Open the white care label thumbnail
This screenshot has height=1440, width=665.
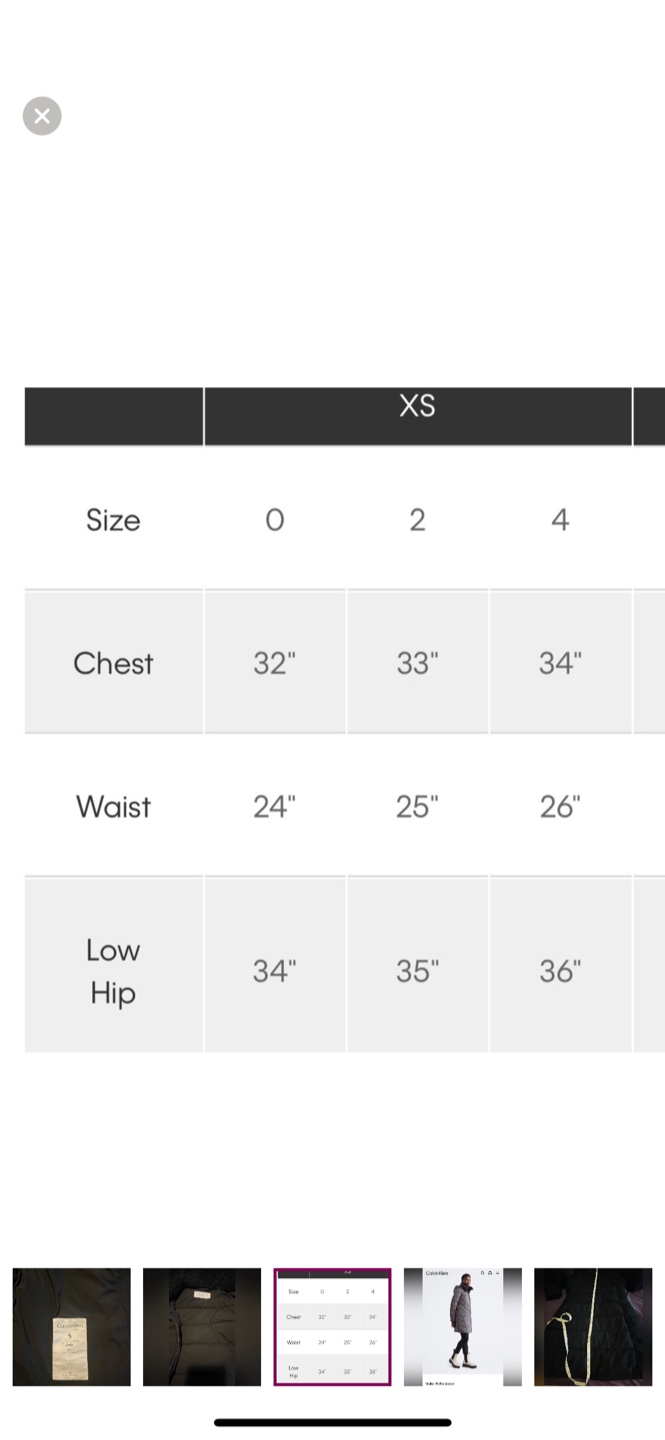point(71,1326)
